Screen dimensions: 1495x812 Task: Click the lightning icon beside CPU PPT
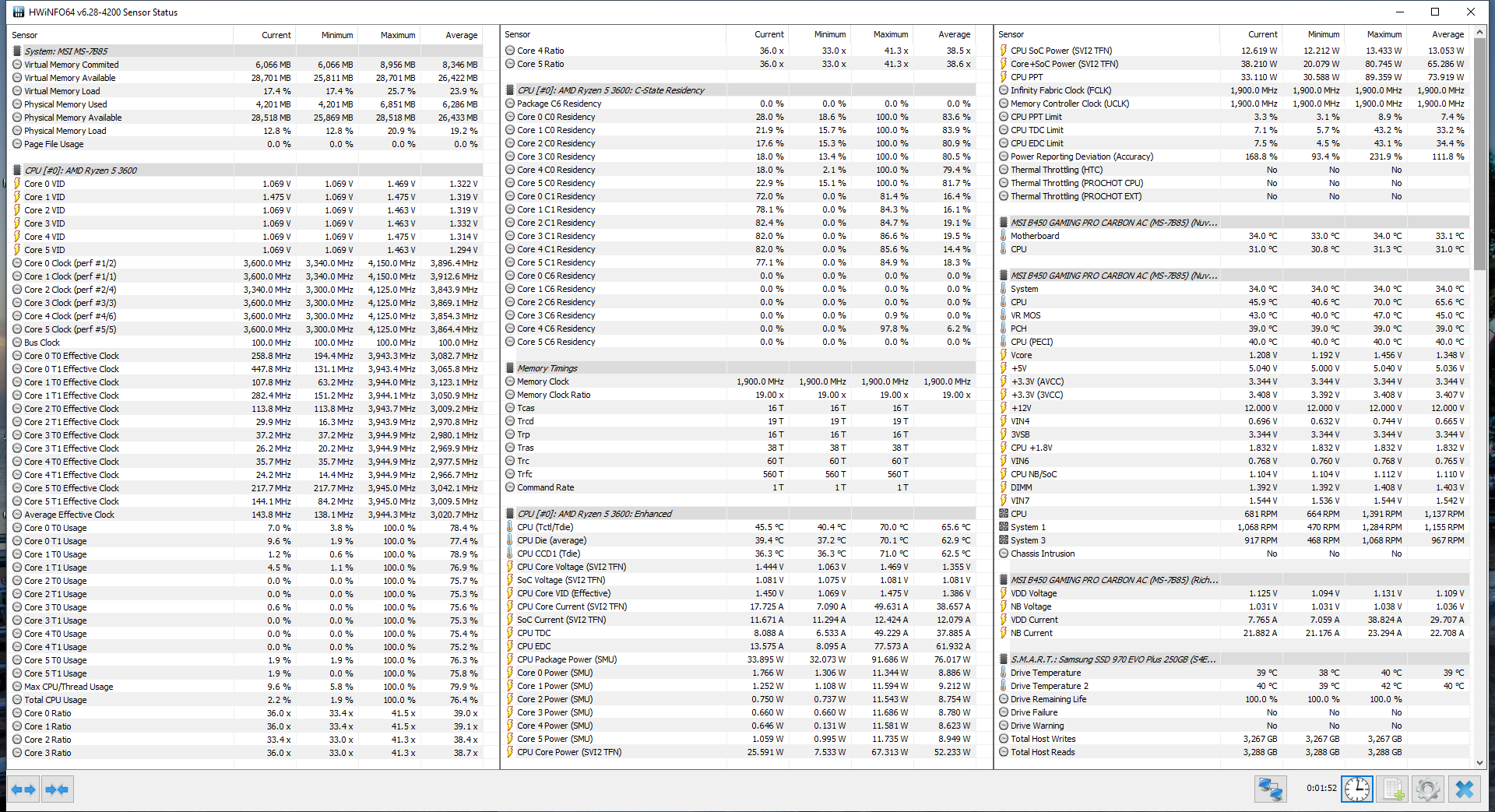tap(1004, 77)
